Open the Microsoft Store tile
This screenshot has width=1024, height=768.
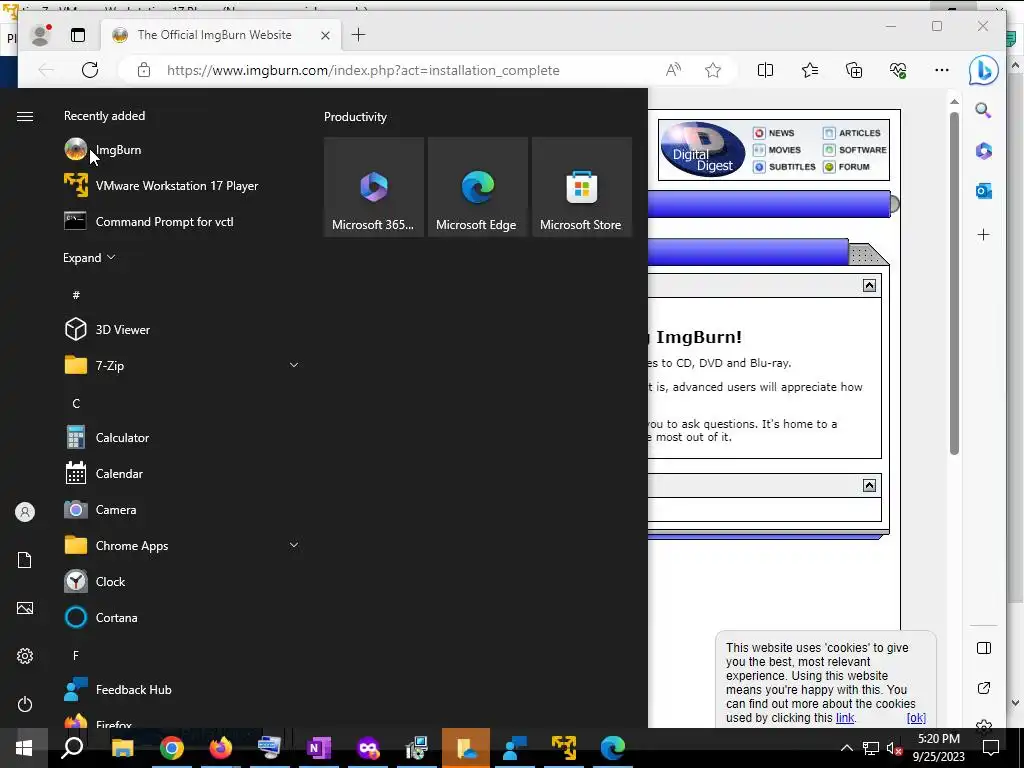[x=581, y=187]
